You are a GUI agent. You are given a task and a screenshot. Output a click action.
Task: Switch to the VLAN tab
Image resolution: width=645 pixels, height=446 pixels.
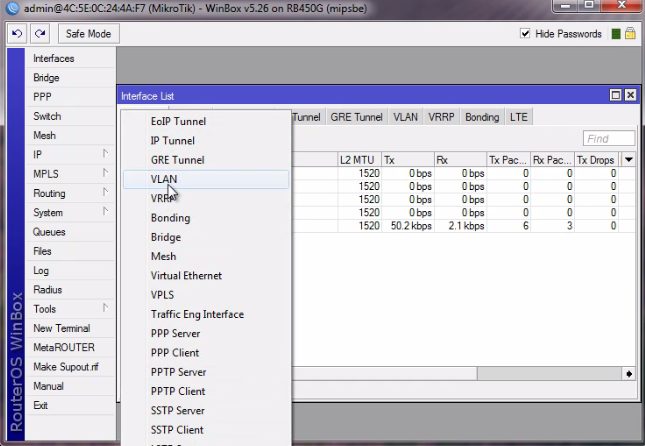tap(405, 117)
